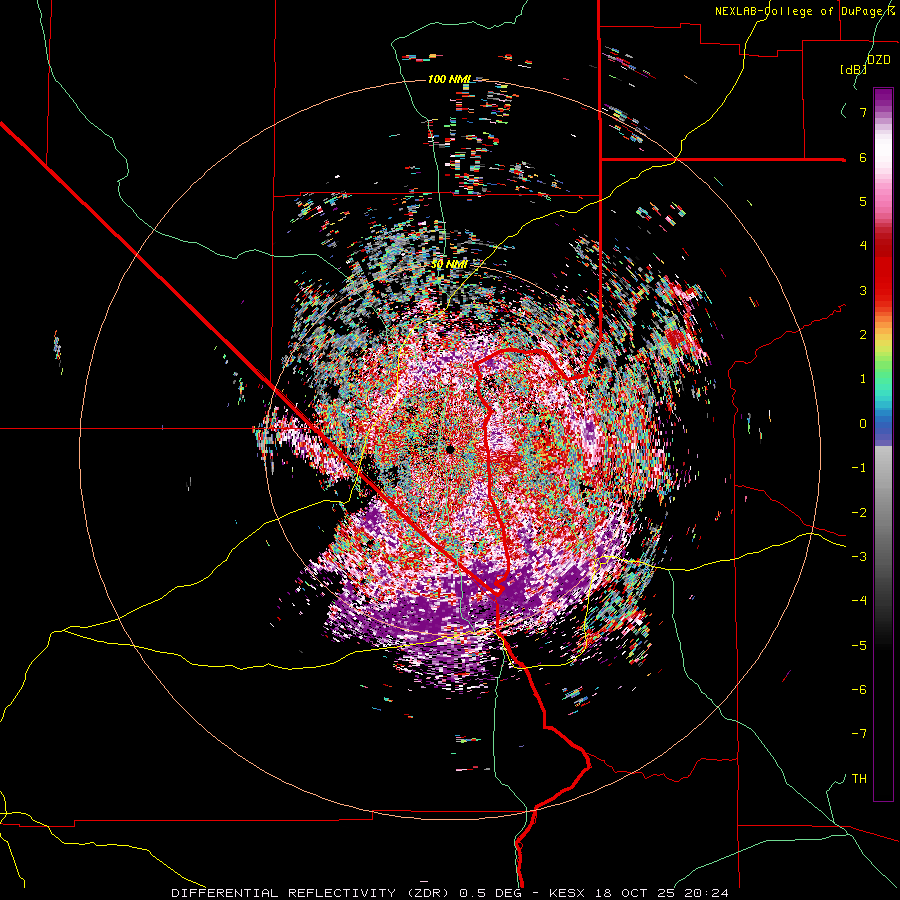Click the "1" value on the ZDR scale
Viewport: 900px width, 900px height.
[x=863, y=379]
